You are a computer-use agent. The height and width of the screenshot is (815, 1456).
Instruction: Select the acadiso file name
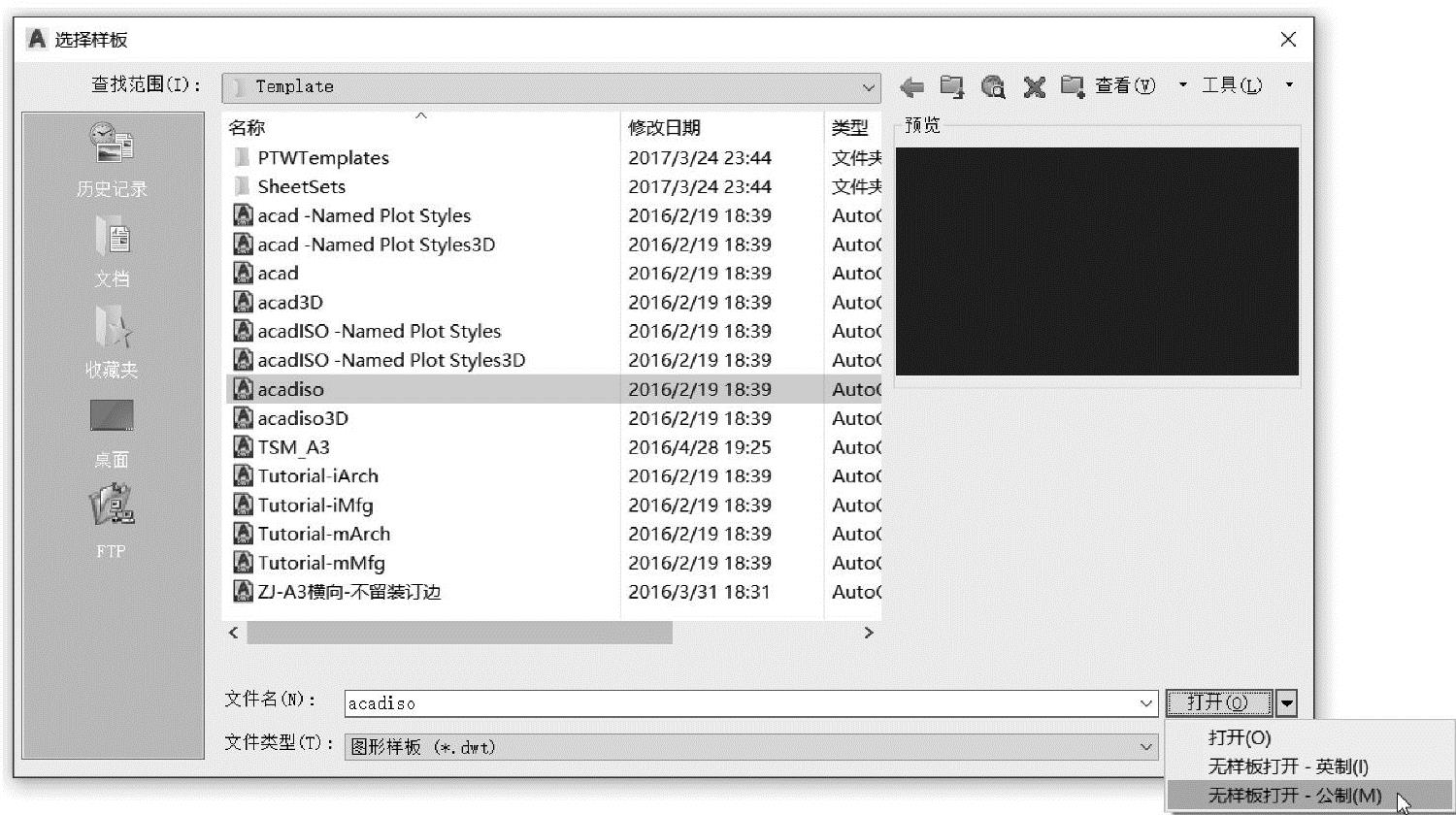290,389
